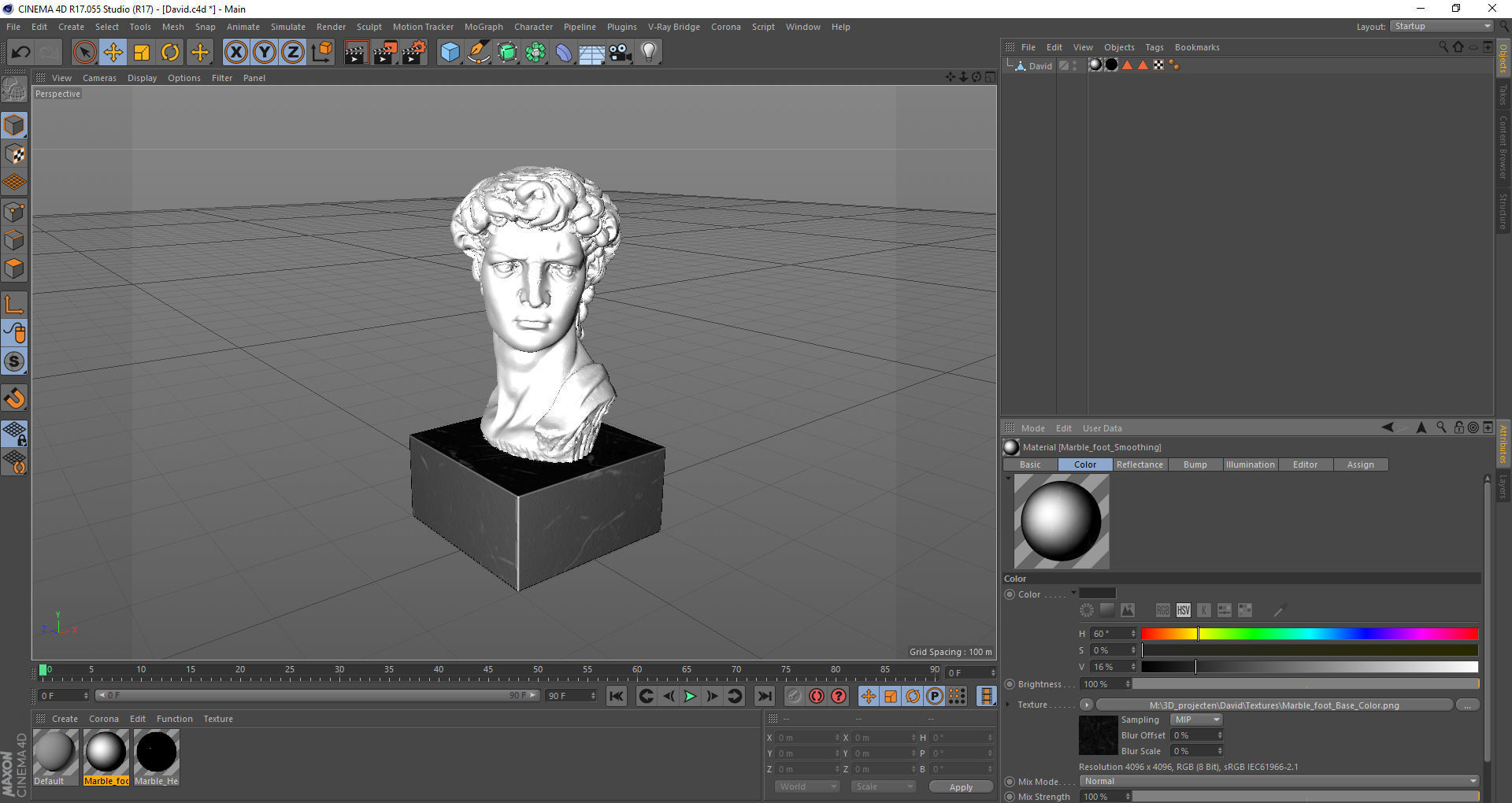1512x803 pixels.
Task: Render the active view
Action: (356, 53)
